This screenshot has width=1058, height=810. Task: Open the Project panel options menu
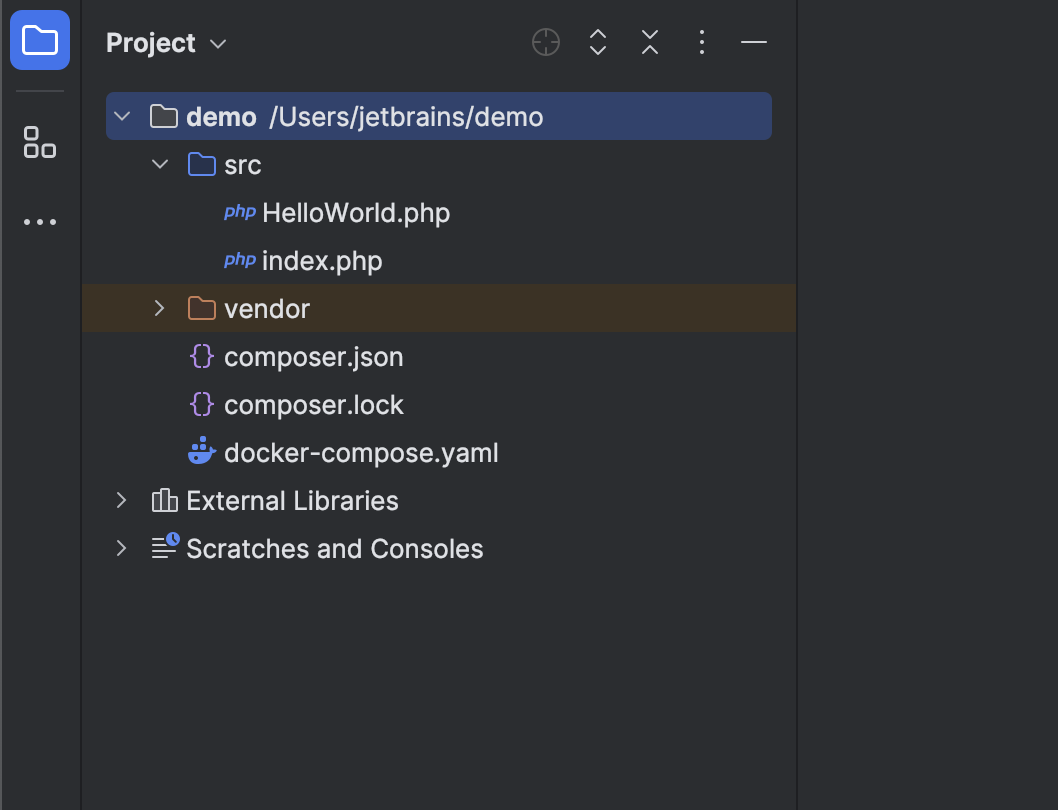click(702, 42)
